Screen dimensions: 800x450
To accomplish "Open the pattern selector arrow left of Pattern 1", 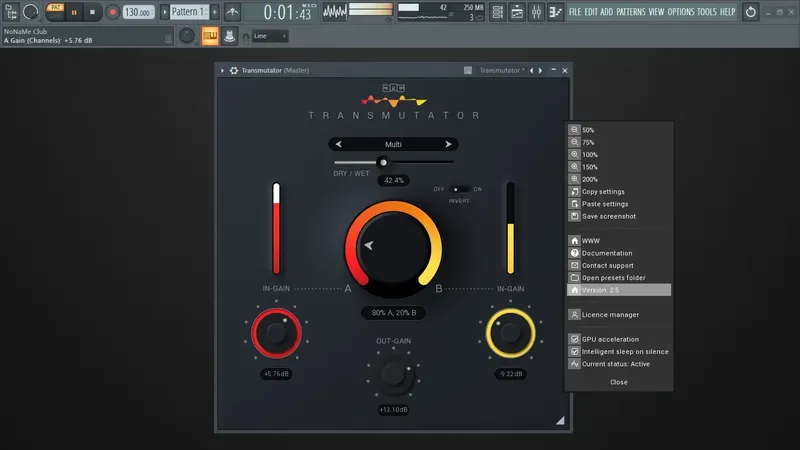I will point(164,12).
